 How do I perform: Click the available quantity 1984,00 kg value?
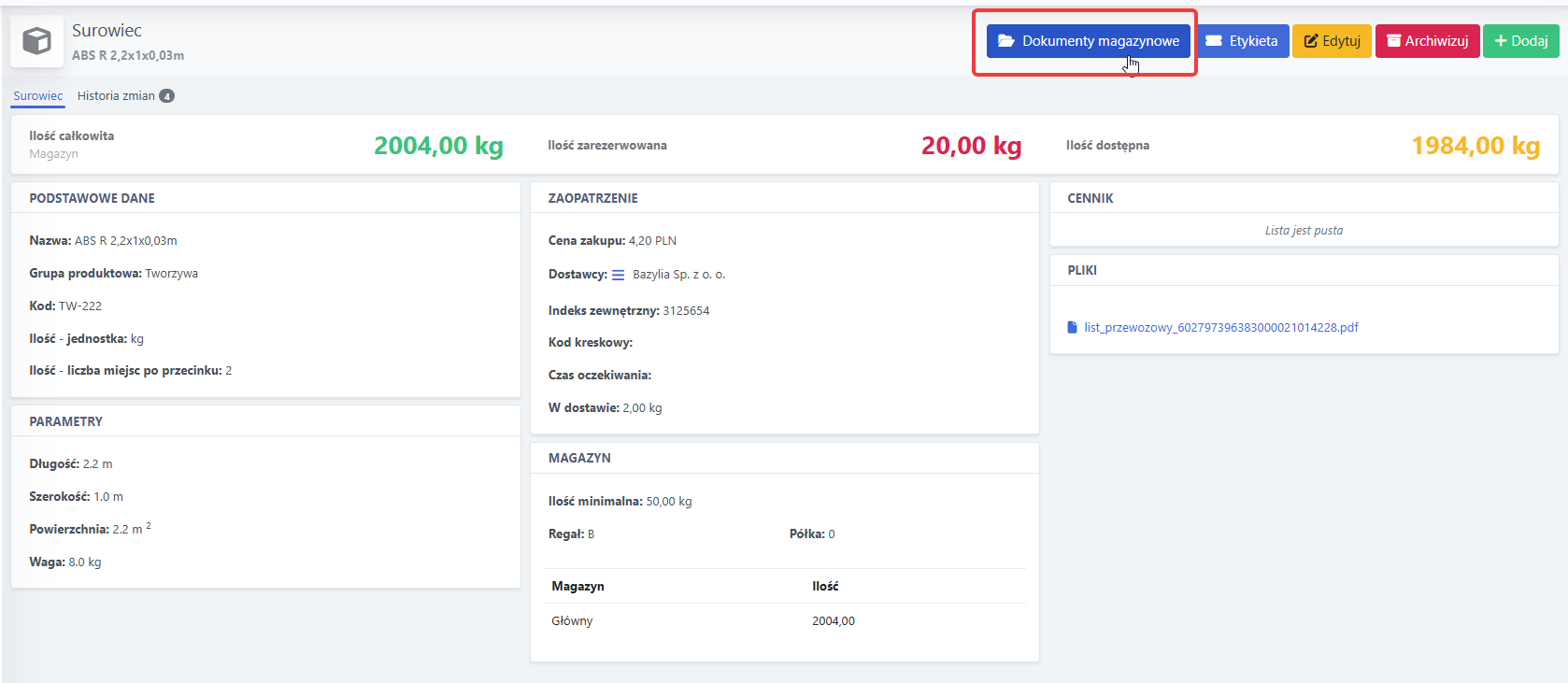point(1475,146)
